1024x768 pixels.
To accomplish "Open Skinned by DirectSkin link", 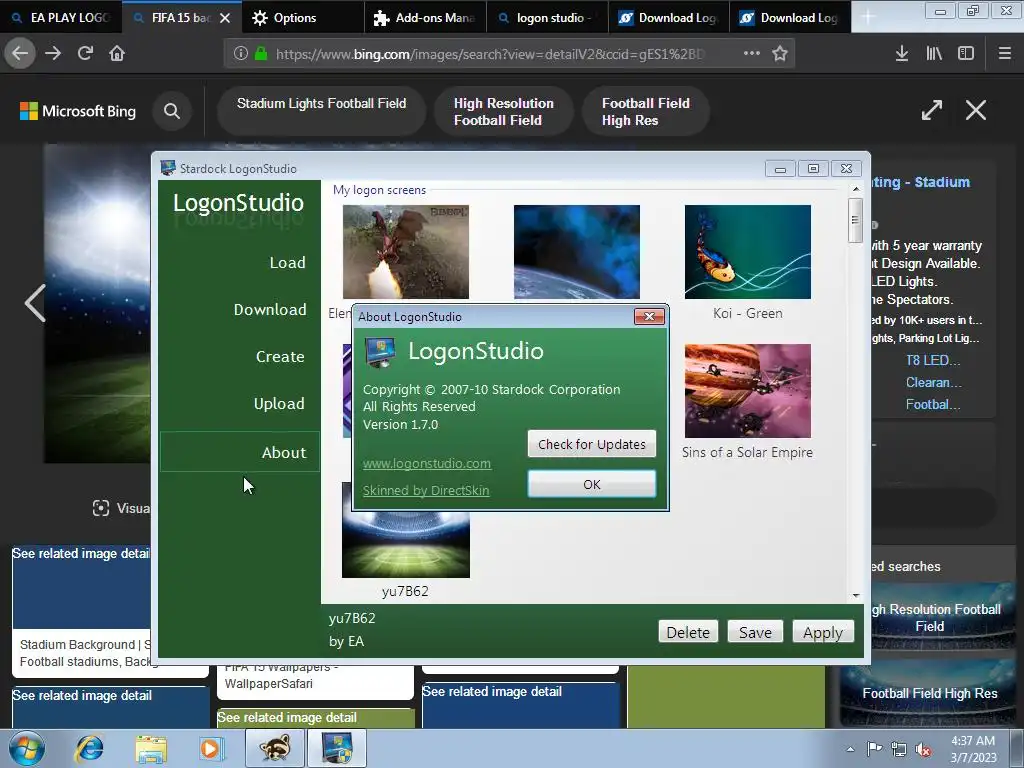I will click(426, 490).
